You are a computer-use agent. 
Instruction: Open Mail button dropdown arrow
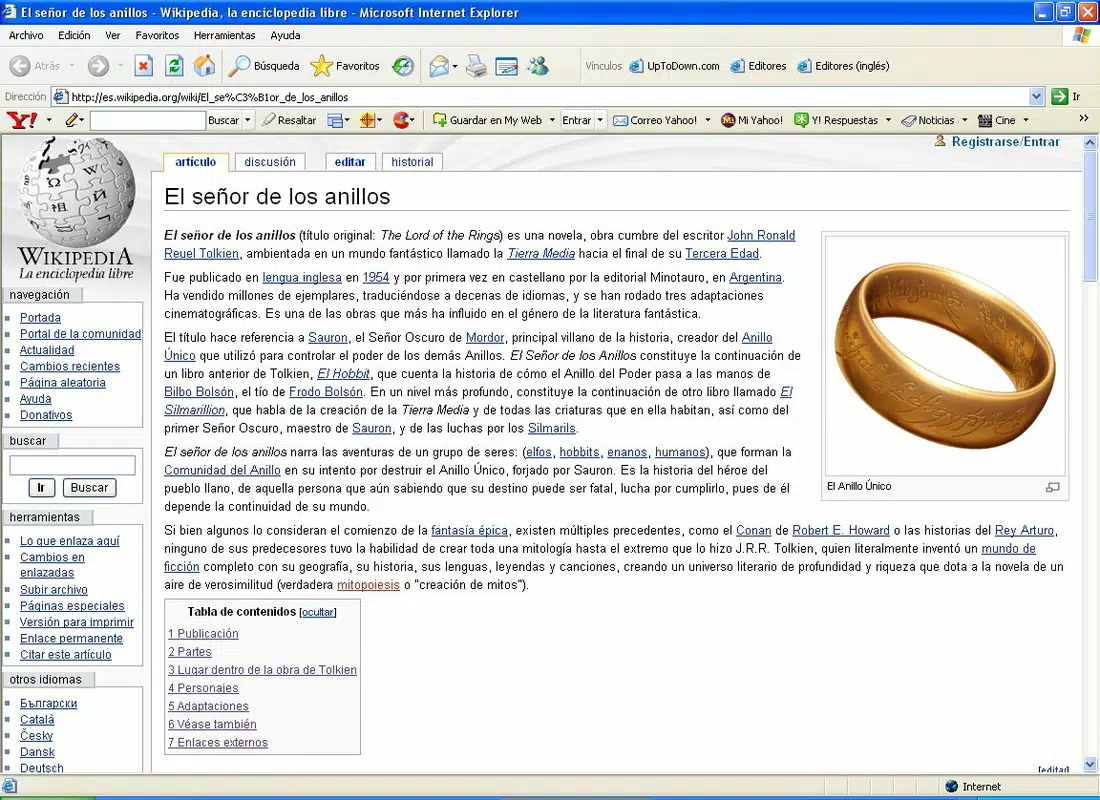point(455,67)
